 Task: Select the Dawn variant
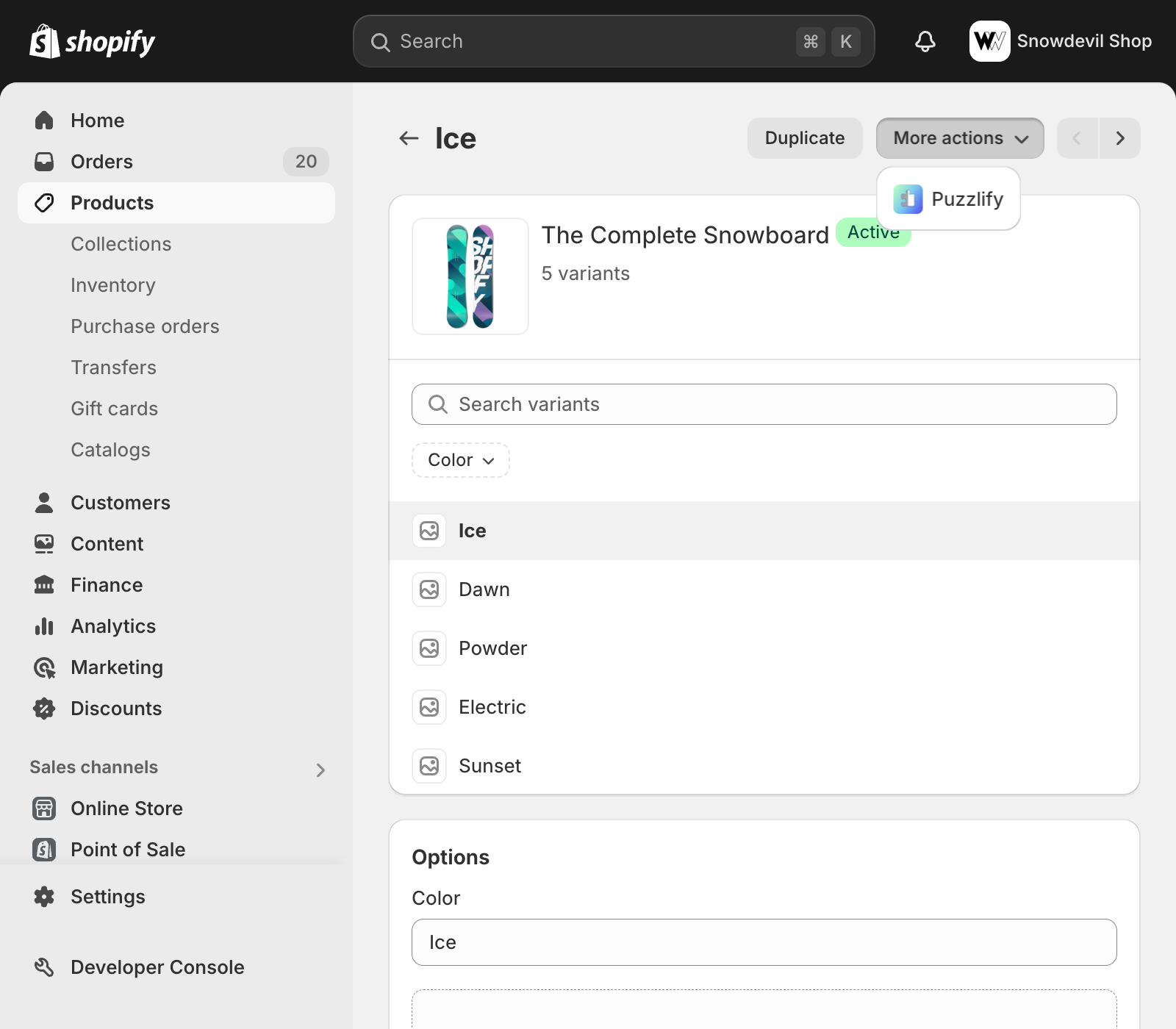pyautogui.click(x=484, y=589)
